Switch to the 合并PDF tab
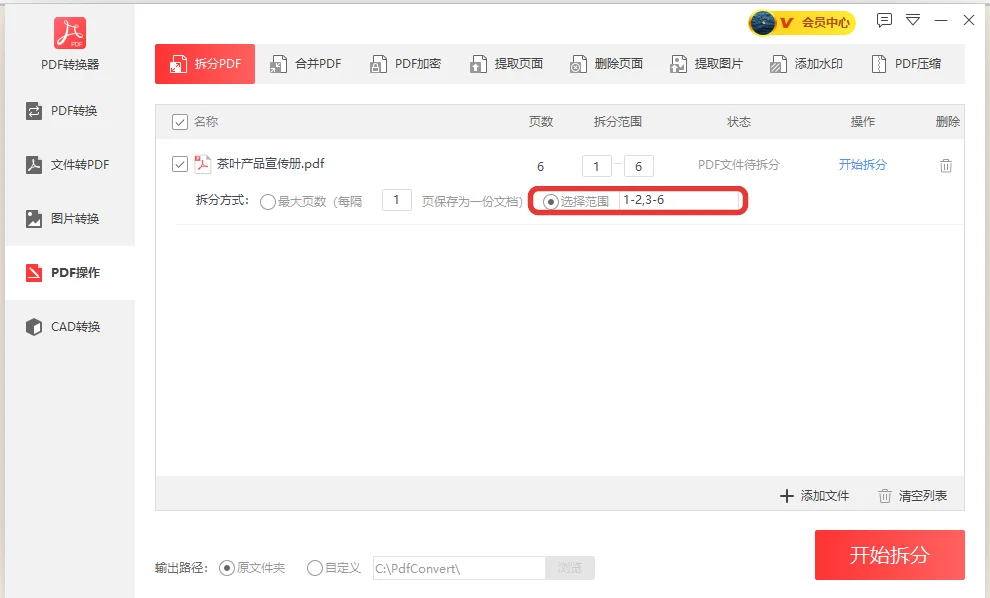The height and width of the screenshot is (598, 990). click(306, 64)
